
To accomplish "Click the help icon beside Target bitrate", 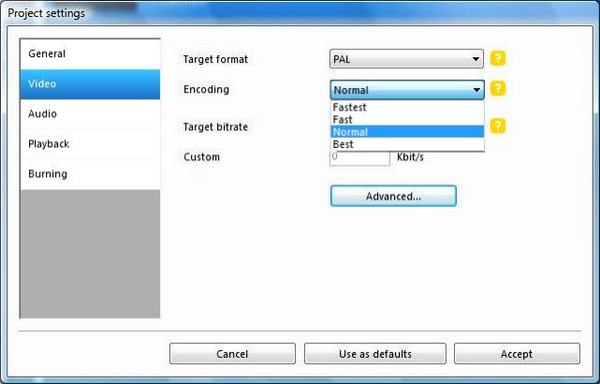I will click(497, 126).
